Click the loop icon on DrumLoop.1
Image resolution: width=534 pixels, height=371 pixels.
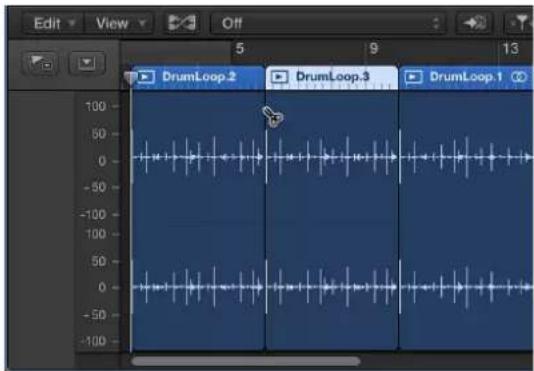point(519,77)
